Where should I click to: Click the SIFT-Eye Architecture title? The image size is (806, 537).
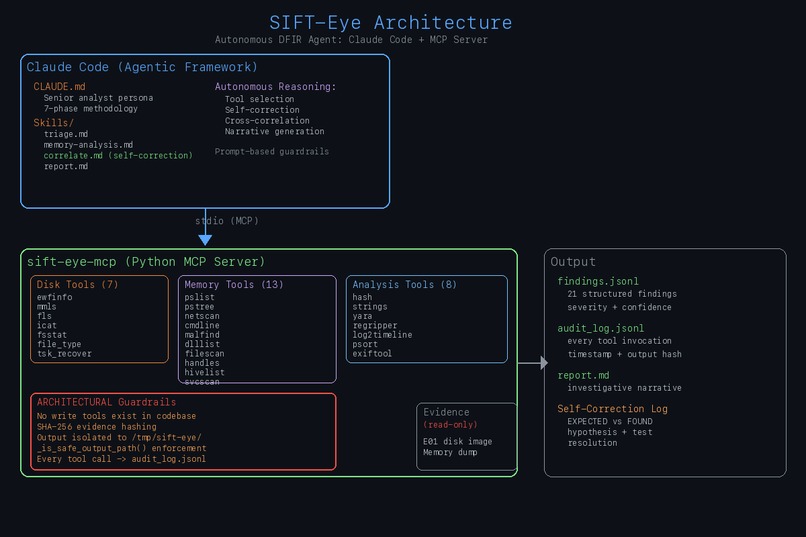pyautogui.click(x=391, y=23)
